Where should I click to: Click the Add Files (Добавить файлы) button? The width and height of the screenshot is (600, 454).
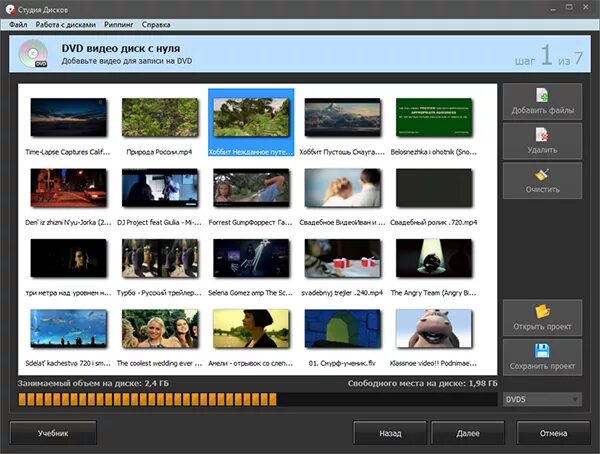(x=542, y=101)
